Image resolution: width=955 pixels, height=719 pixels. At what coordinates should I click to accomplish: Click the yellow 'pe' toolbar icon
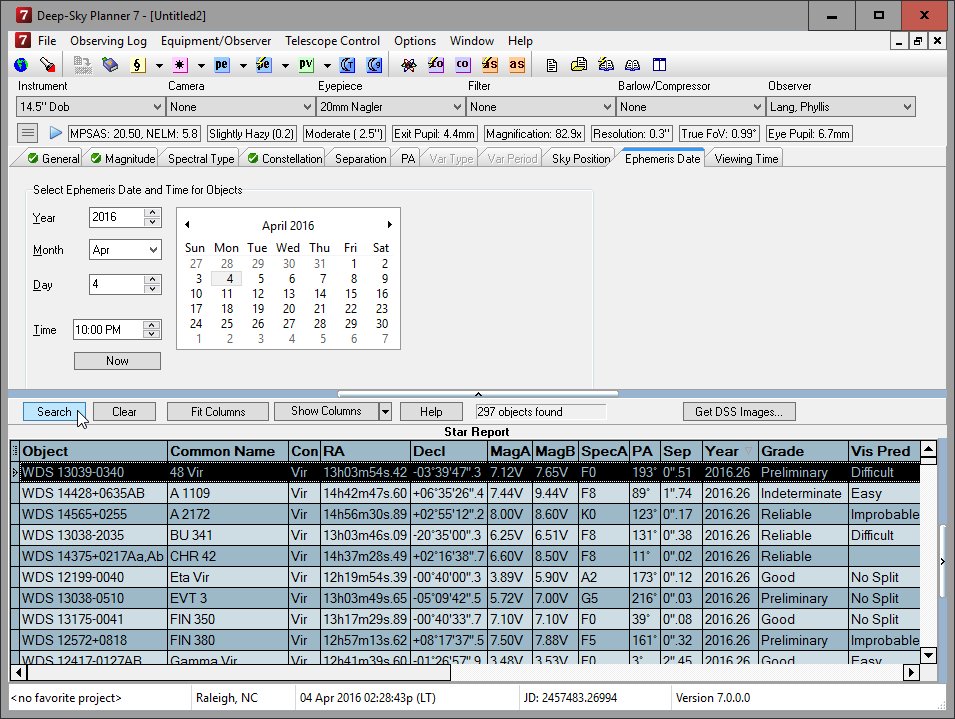click(222, 65)
